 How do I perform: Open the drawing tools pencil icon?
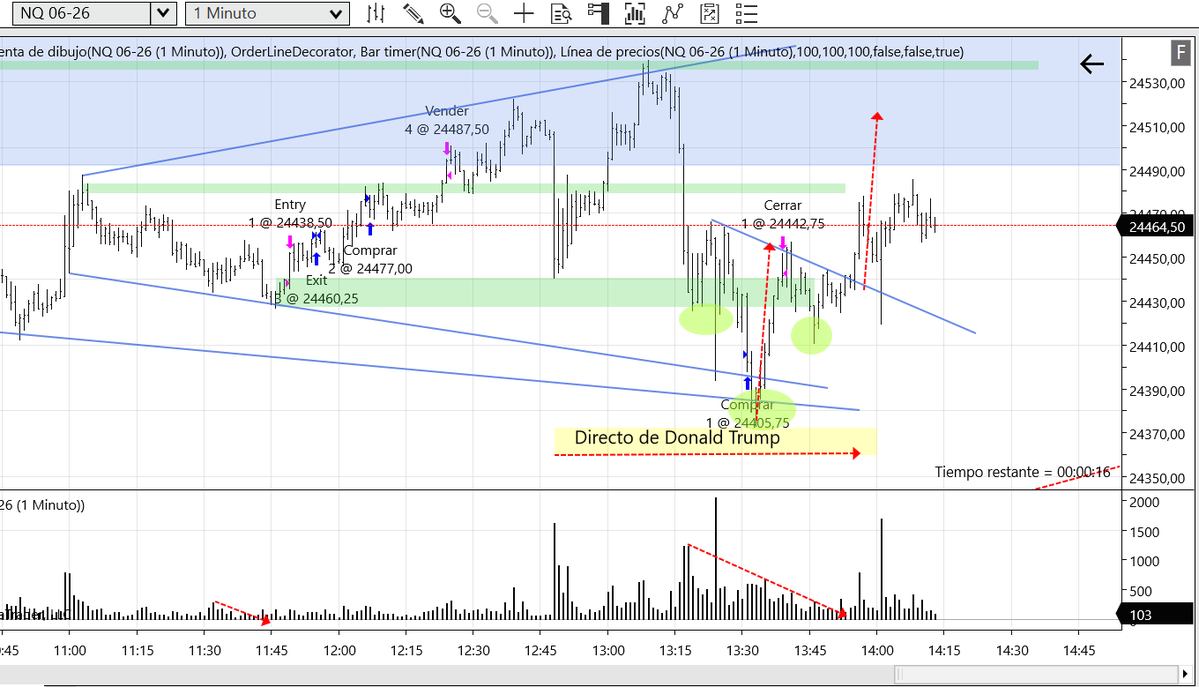click(413, 13)
